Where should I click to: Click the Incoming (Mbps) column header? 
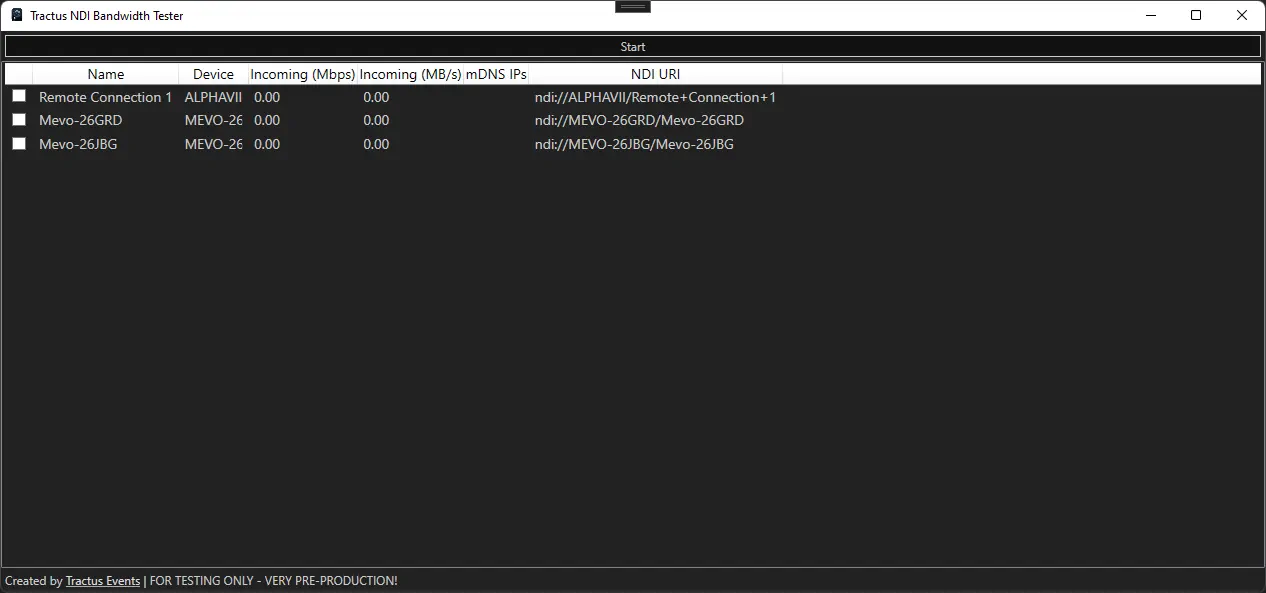pyautogui.click(x=302, y=74)
